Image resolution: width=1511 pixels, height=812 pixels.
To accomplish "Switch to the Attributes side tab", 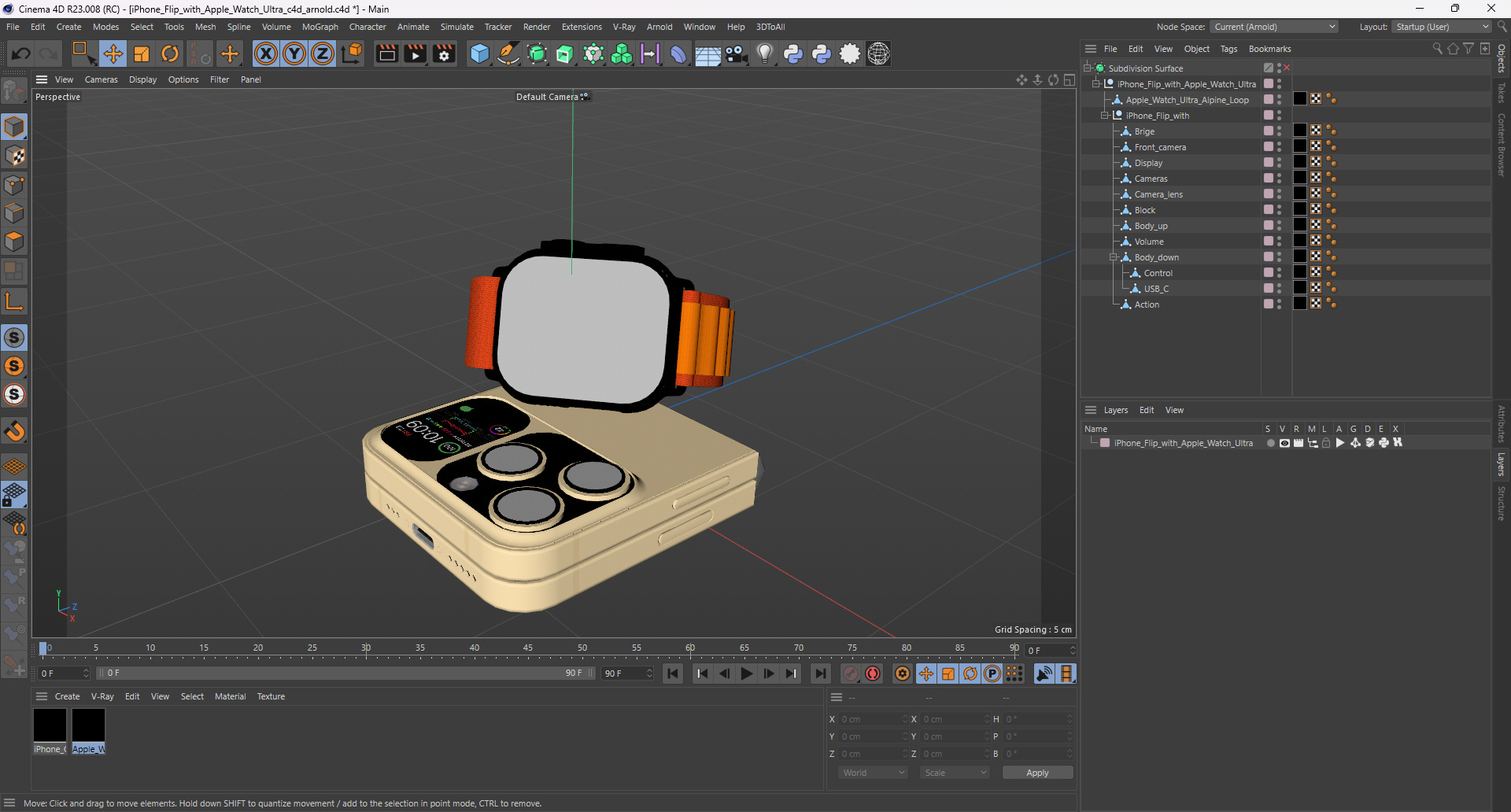I will [x=1502, y=423].
